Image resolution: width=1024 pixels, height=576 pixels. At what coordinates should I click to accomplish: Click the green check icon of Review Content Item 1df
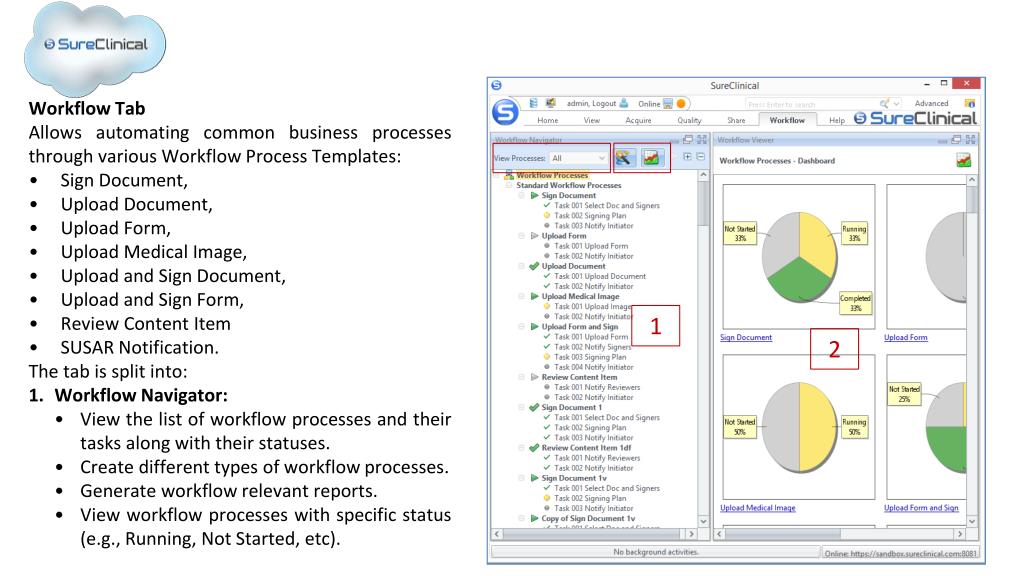[x=534, y=447]
